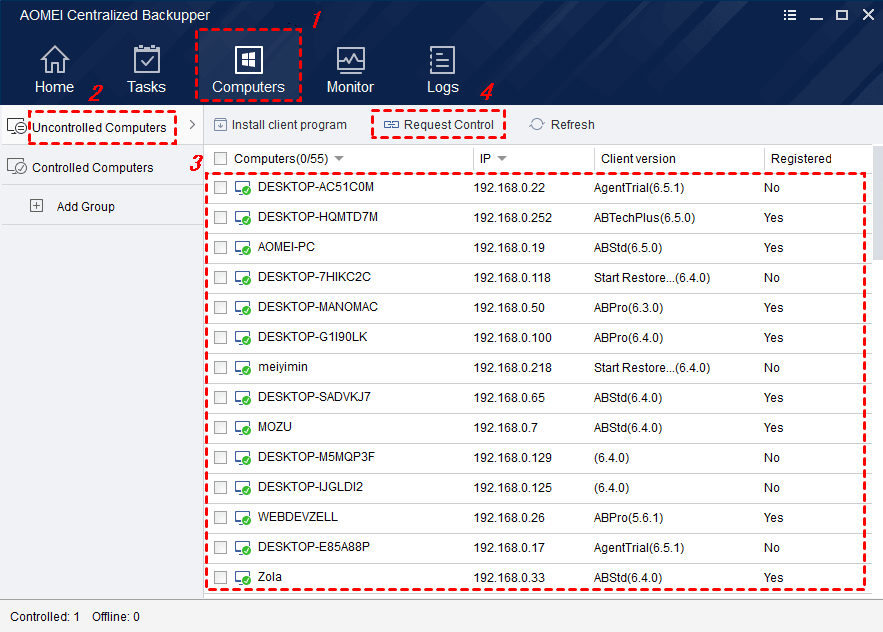Open the Logs icon

tap(442, 60)
